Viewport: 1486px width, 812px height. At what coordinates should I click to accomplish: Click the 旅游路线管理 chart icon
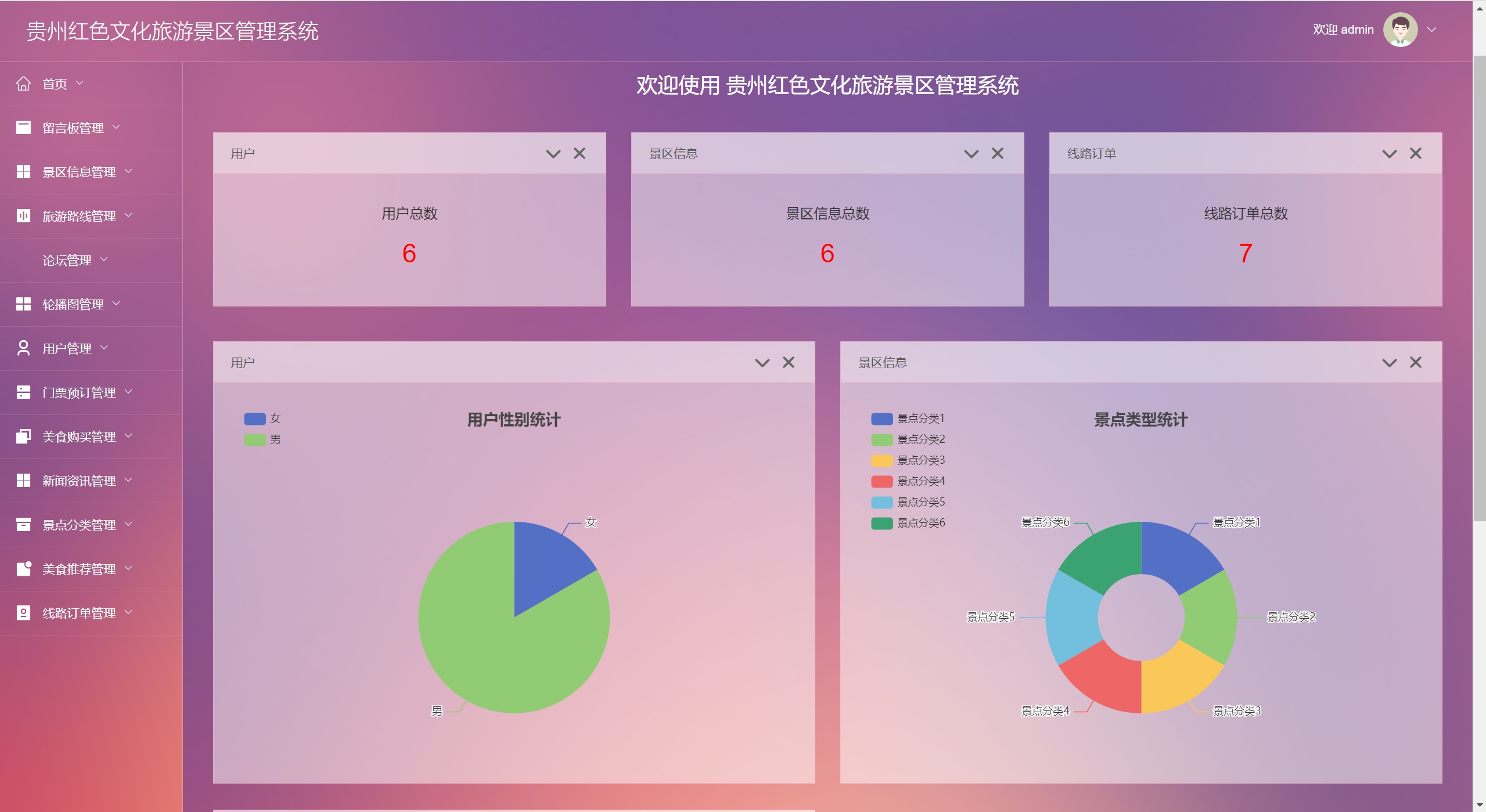tap(23, 216)
